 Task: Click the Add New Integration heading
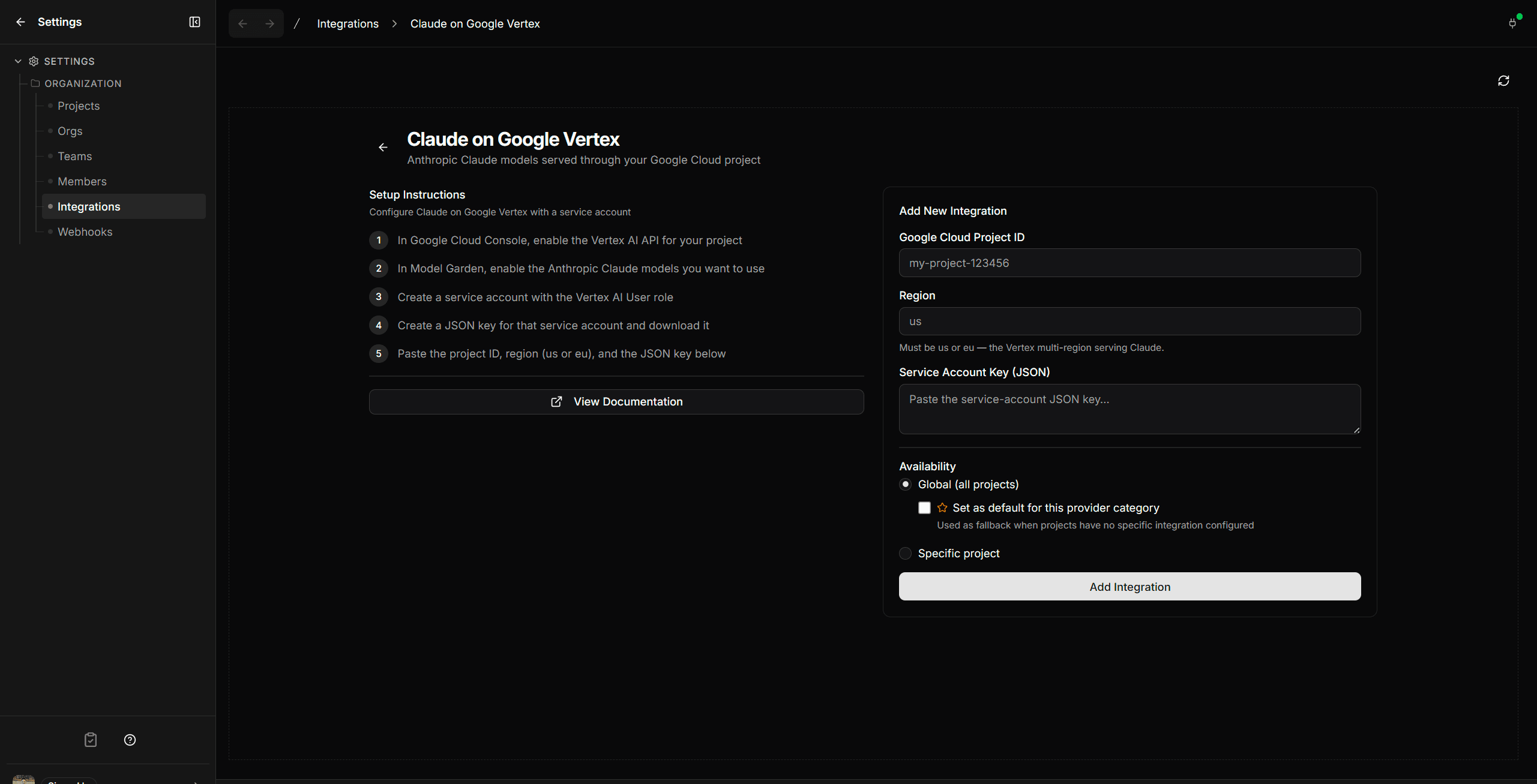952,211
